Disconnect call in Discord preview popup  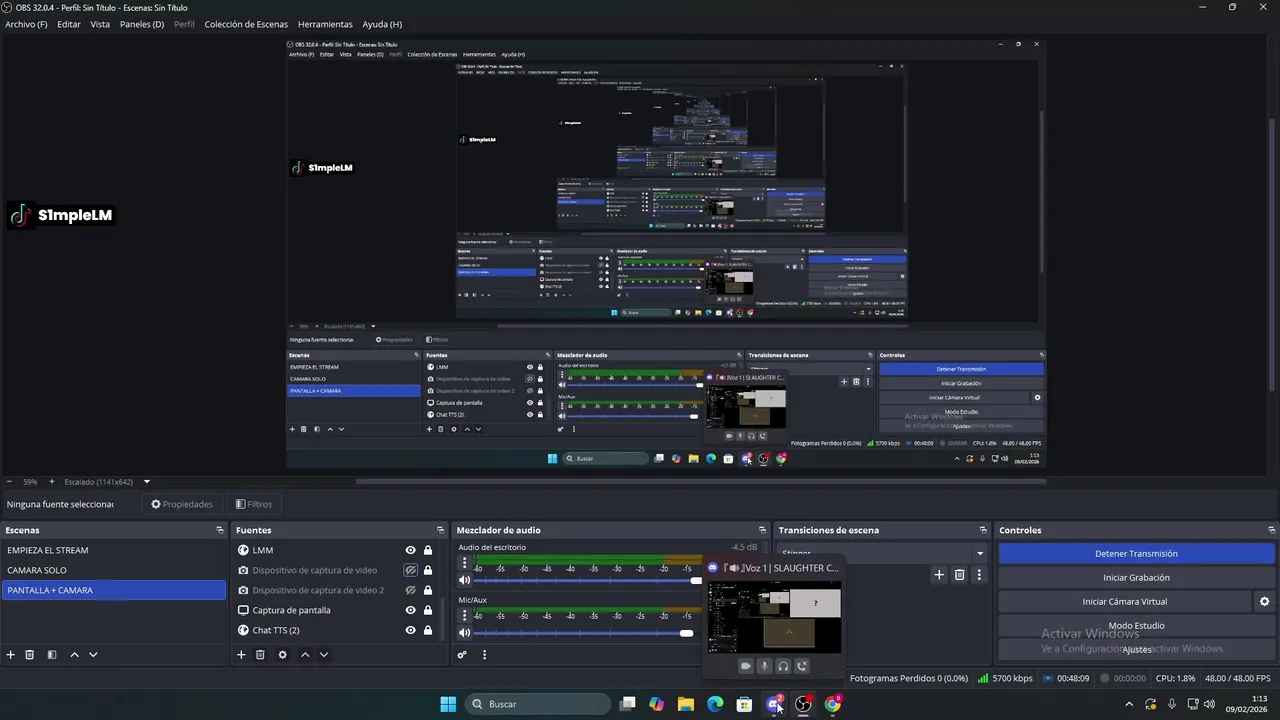tap(802, 666)
